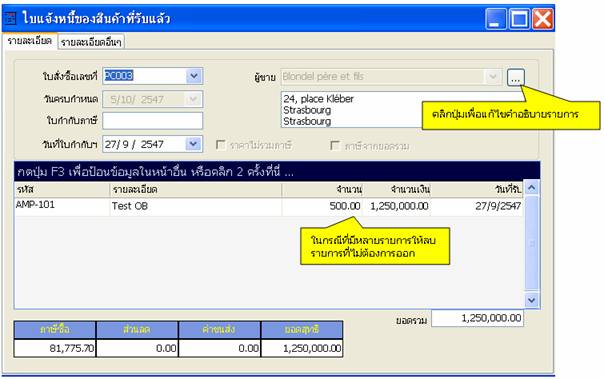Click the application icon in title bar

tap(10, 18)
